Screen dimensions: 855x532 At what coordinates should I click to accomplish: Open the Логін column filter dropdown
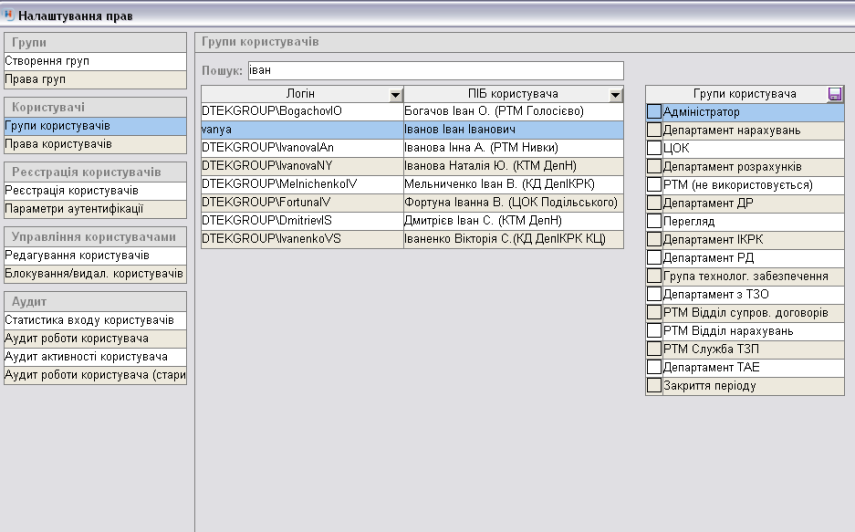(x=395, y=94)
